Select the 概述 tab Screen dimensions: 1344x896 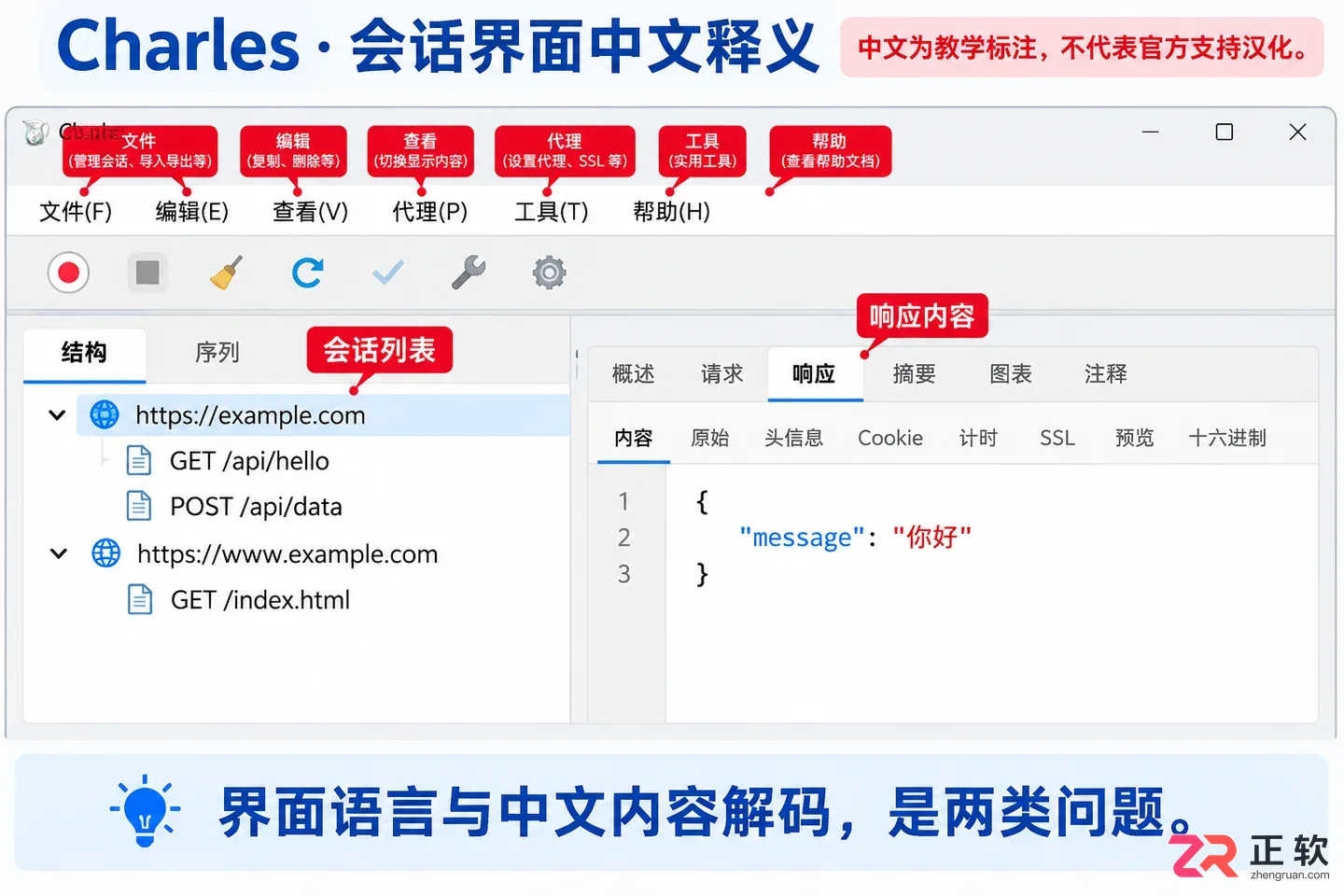(x=634, y=374)
